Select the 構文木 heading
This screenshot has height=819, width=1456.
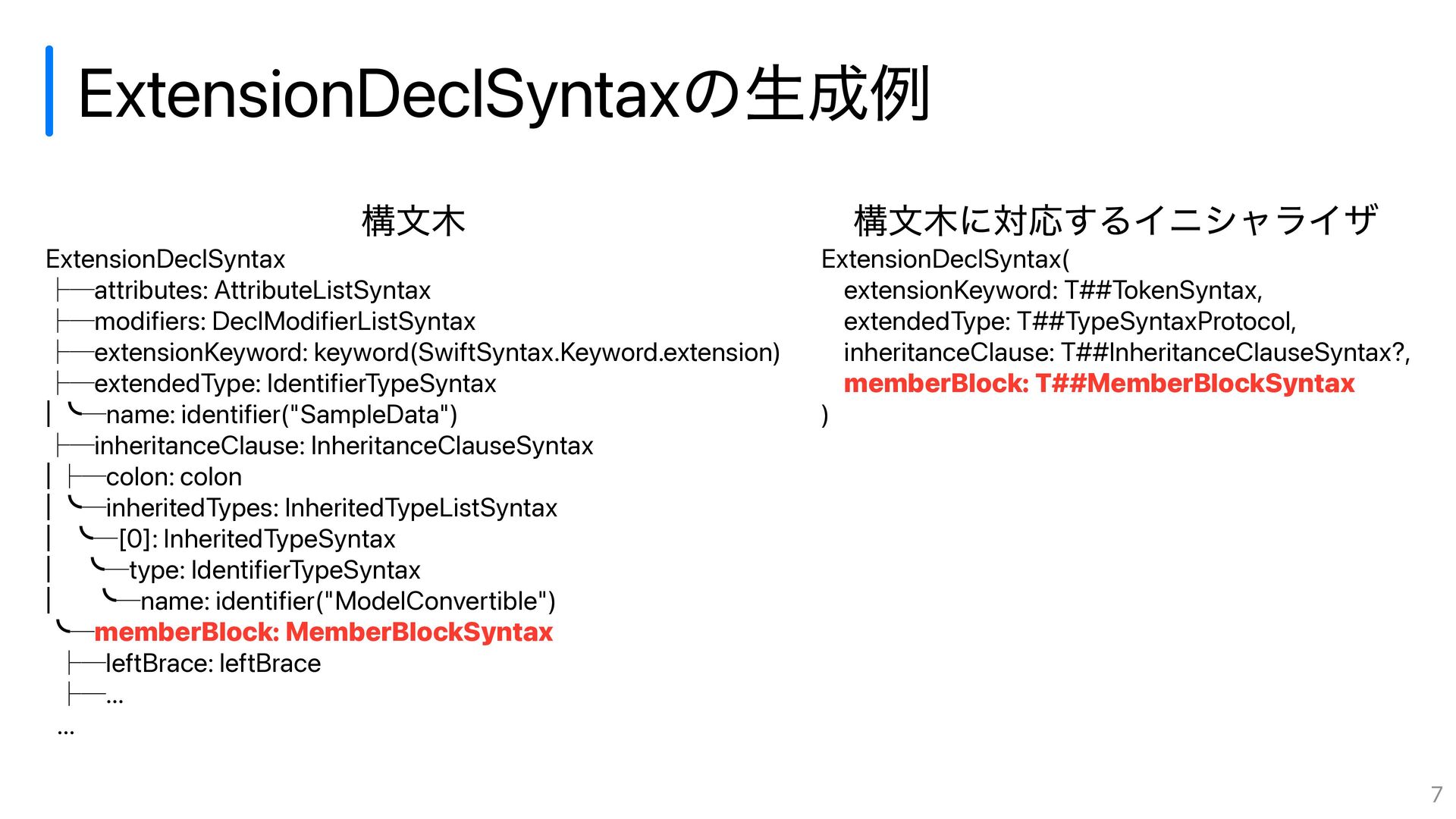click(413, 221)
